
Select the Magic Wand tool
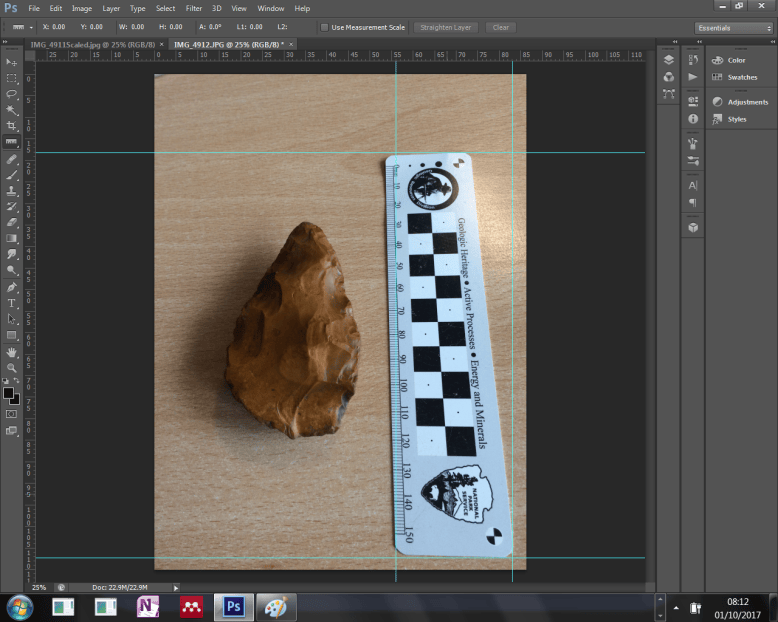tap(11, 110)
